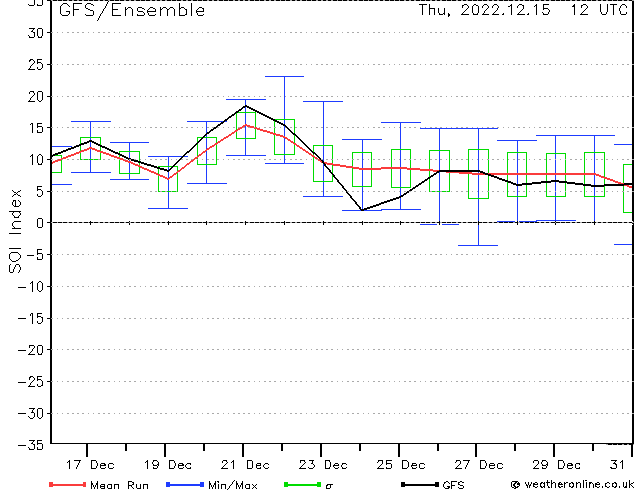
Task: Click the y-axis value 0
Action: click(x=40, y=223)
